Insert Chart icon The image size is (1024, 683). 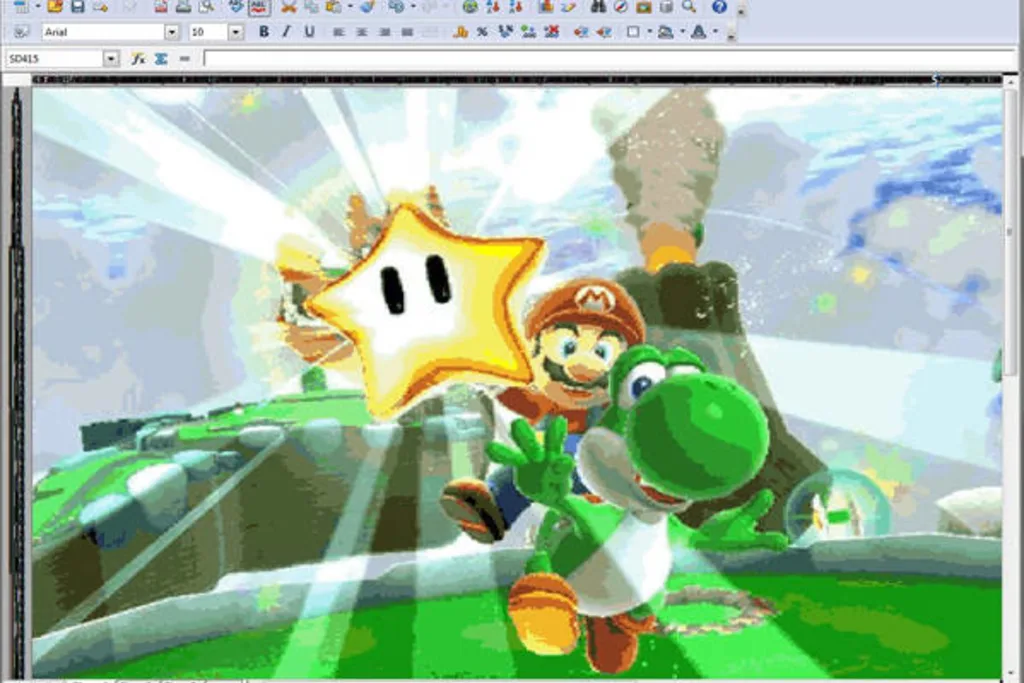546,7
